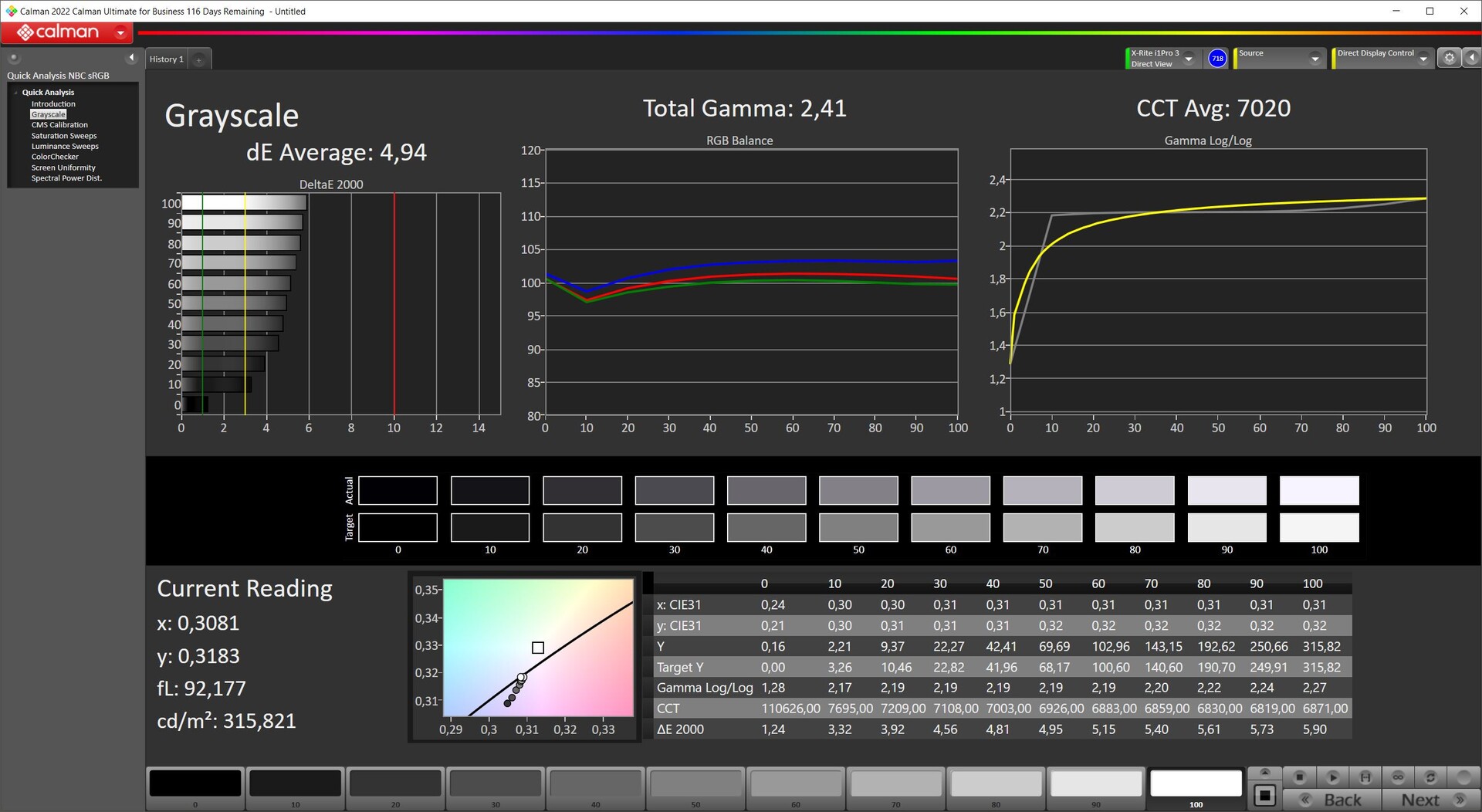Click the Actual 20% gray swatch
The image size is (1482, 812).
tap(582, 490)
